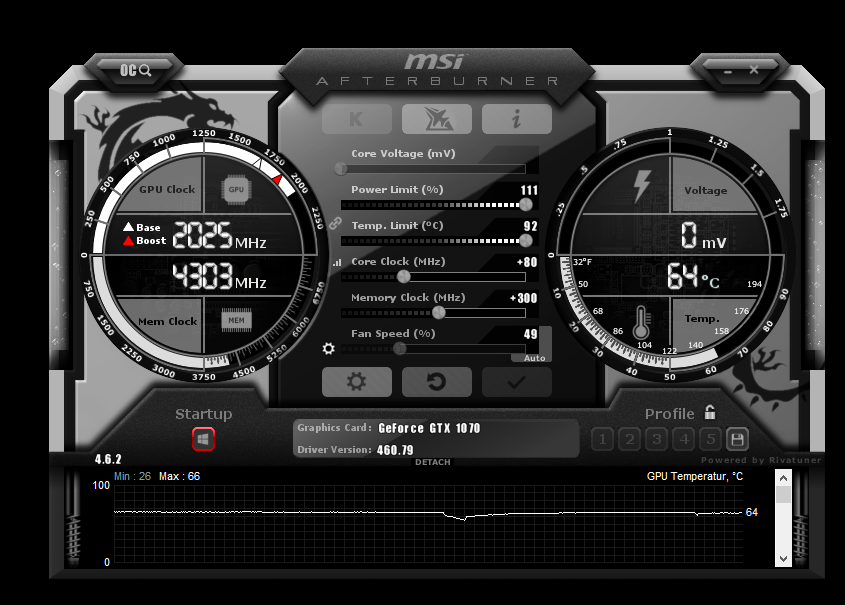Click the lightning bolt voltage icon
Image resolution: width=845 pixels, height=605 pixels.
point(642,186)
